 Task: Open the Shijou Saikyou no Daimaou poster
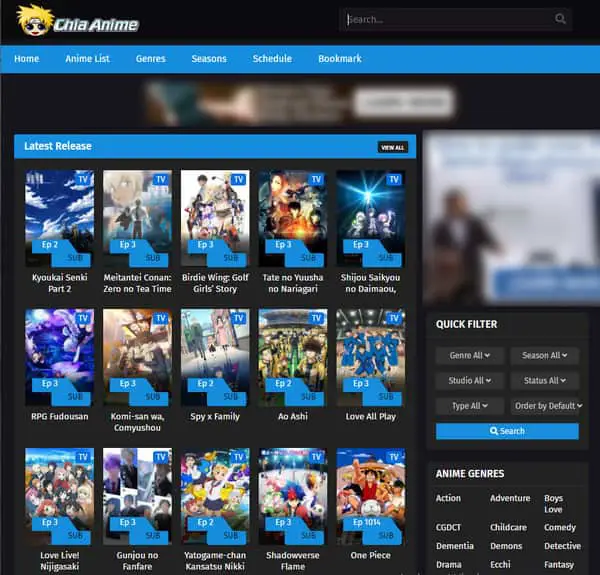(x=370, y=218)
